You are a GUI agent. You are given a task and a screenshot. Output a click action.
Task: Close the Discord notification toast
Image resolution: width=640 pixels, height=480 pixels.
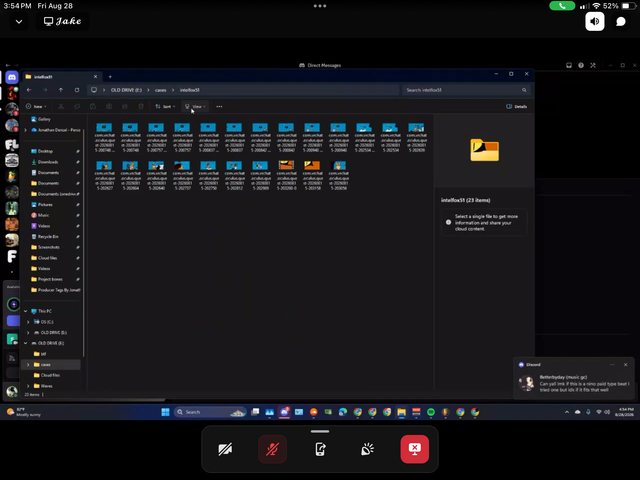(x=625, y=364)
